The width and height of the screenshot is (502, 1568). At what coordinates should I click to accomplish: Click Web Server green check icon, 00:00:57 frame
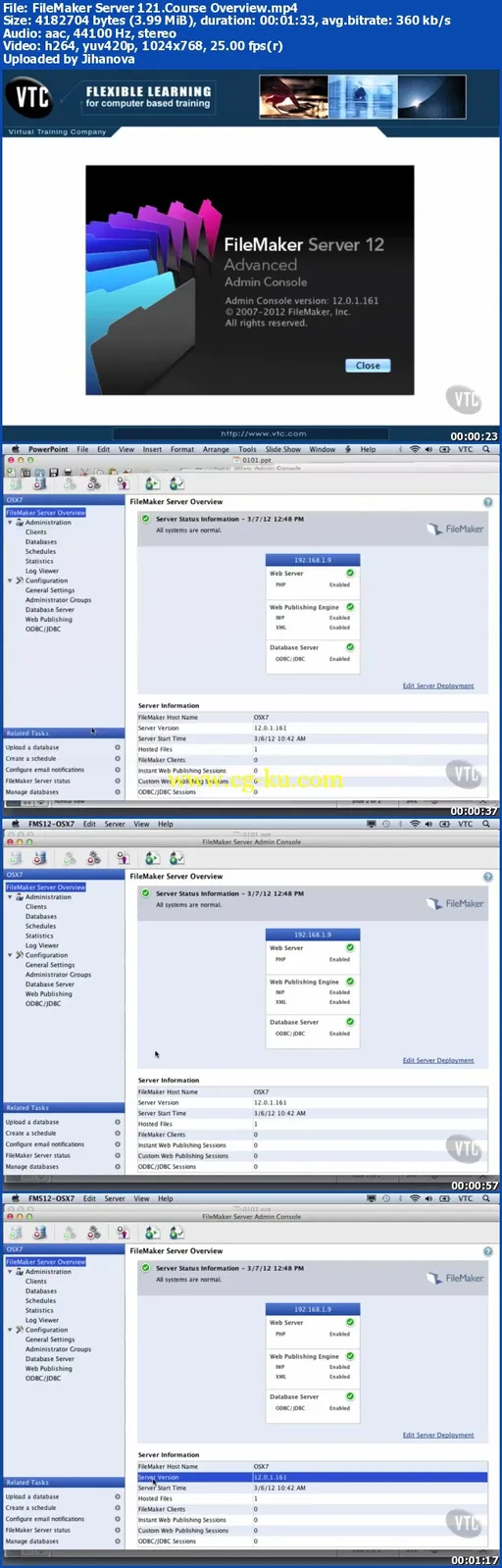350,947
